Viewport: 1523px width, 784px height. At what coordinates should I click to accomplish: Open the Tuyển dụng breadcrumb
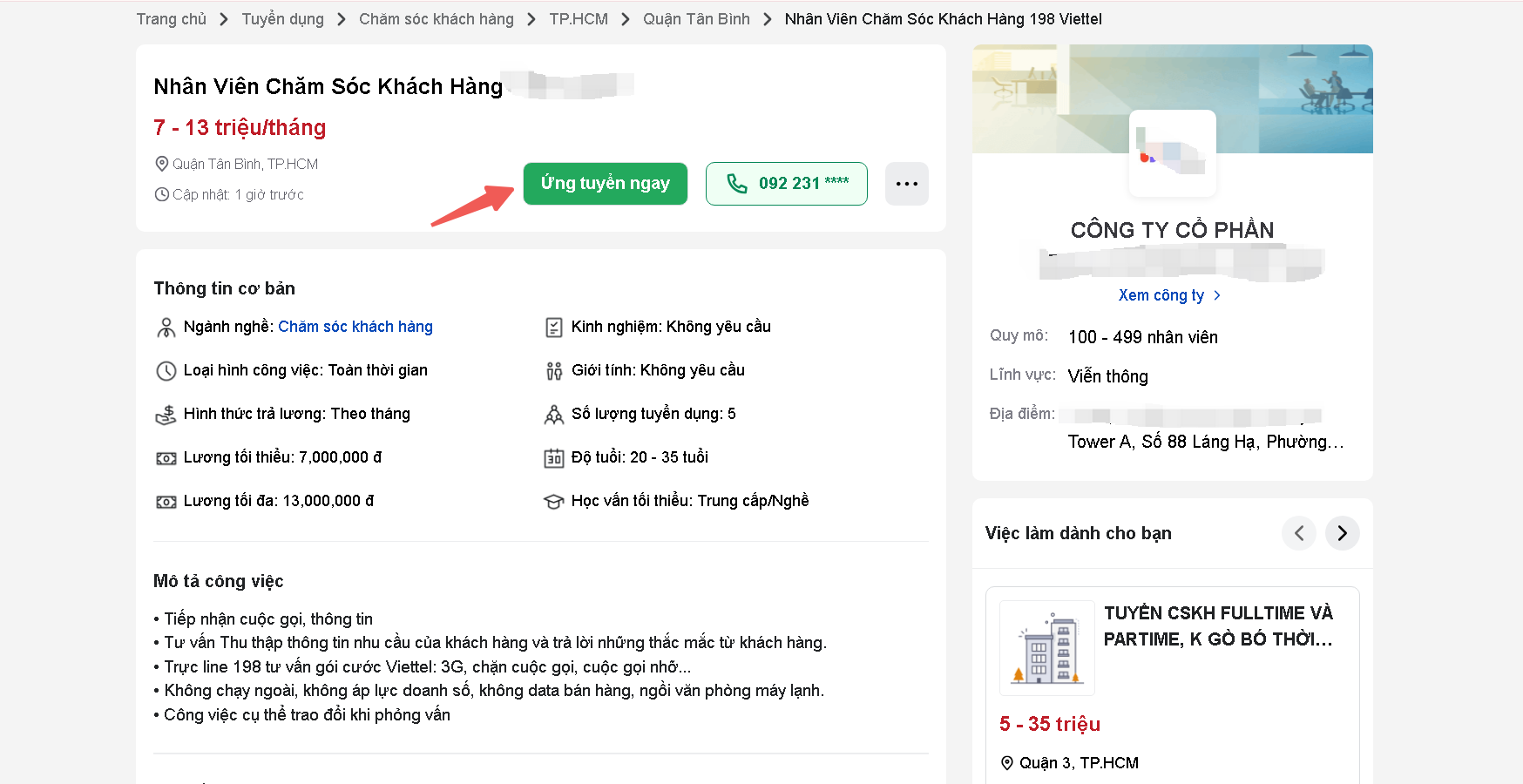click(282, 19)
